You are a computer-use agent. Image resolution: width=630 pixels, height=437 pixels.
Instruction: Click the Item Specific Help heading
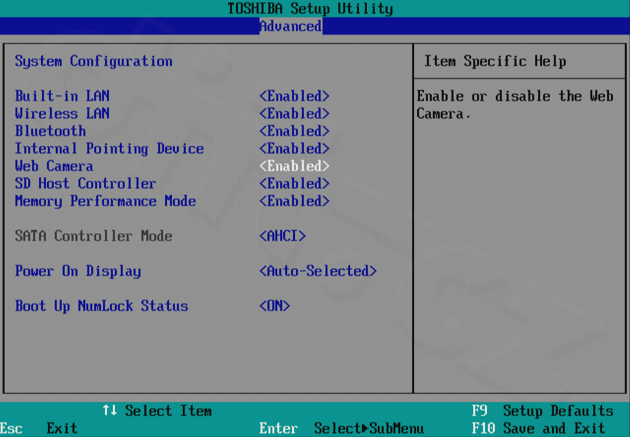coord(495,61)
